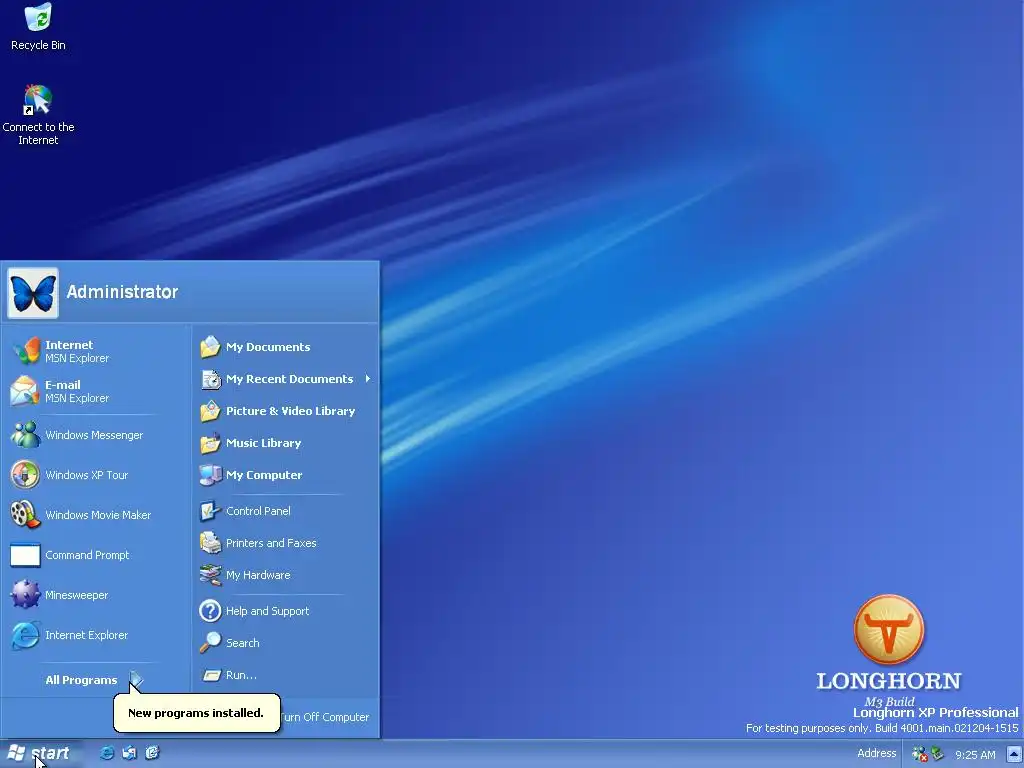This screenshot has width=1024, height=768.
Task: Open third Quick Launch icon next to Show Desktop
Action: click(x=152, y=753)
